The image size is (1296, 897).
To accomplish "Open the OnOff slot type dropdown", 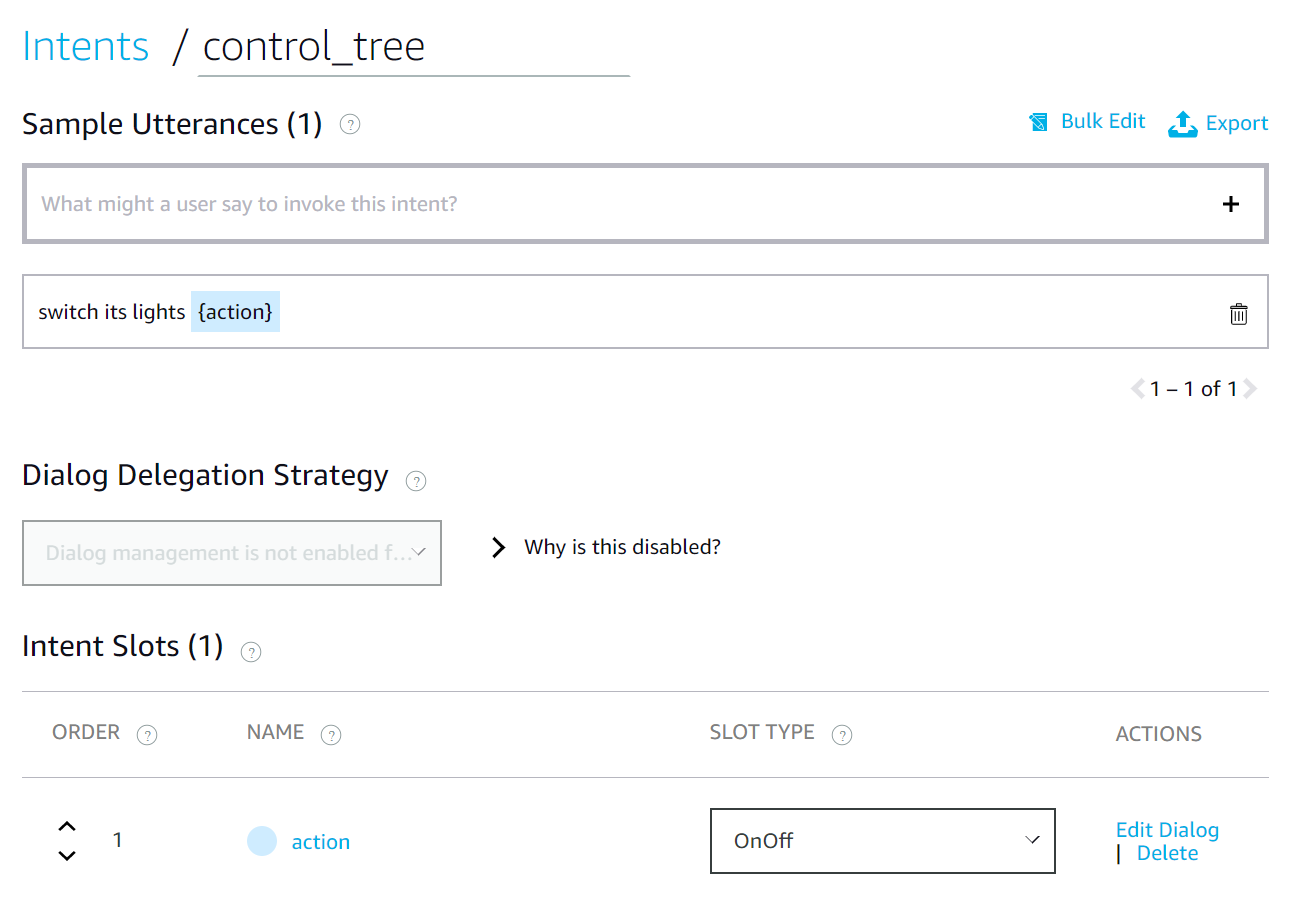I will click(882, 841).
